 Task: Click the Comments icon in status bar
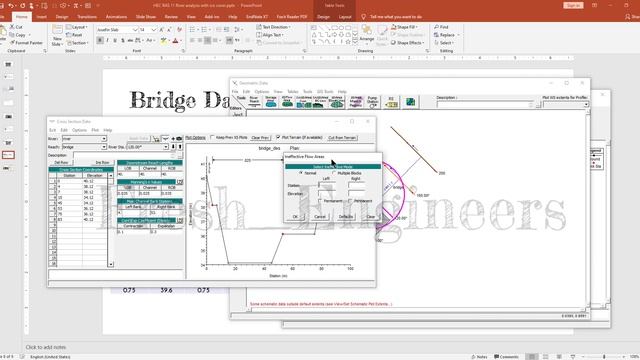pos(497,357)
